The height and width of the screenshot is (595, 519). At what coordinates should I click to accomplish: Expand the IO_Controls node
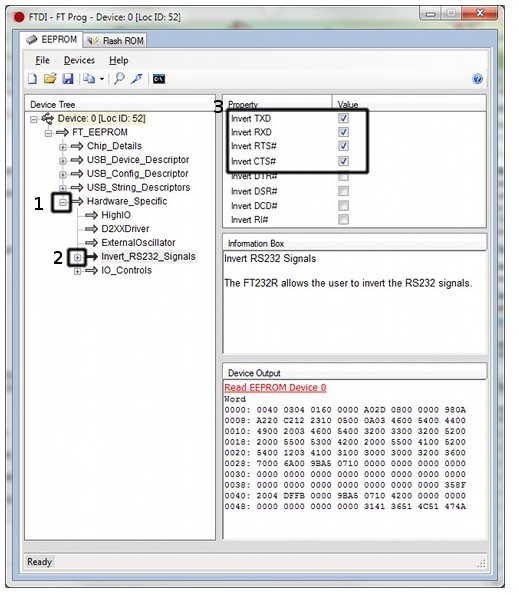coord(77,271)
